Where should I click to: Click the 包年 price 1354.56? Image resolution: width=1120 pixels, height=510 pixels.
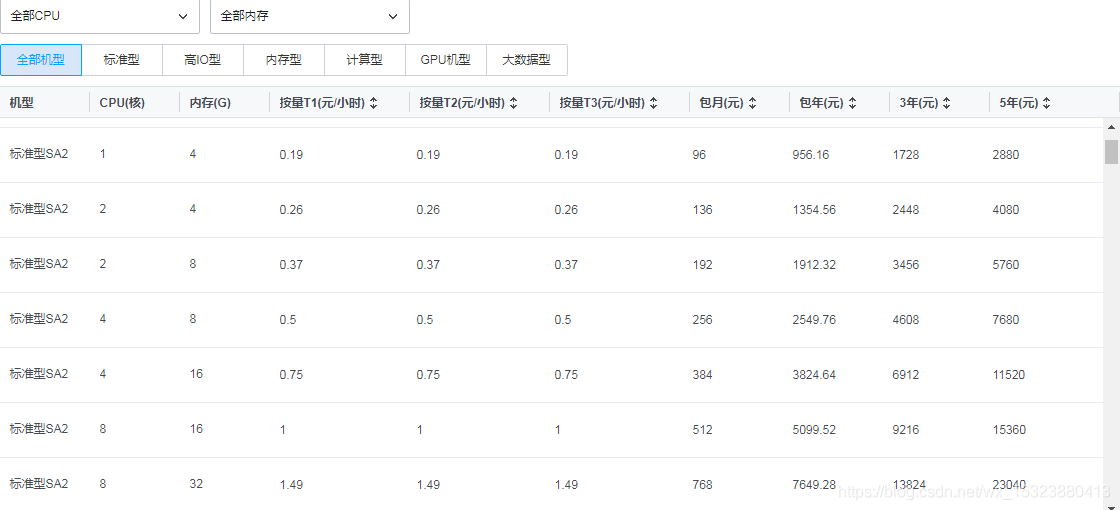pyautogui.click(x=814, y=209)
